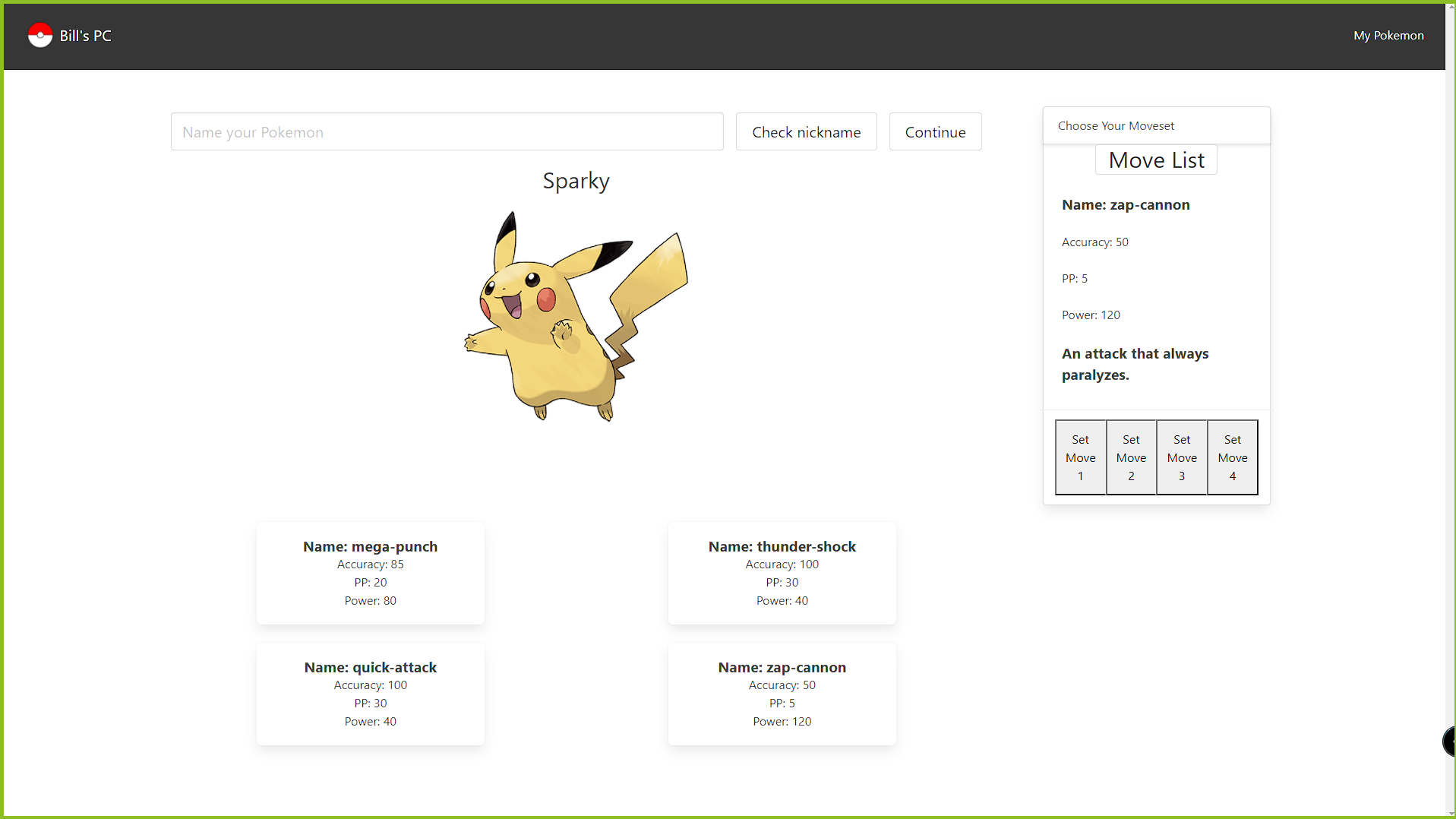Click Set Move 1 button
This screenshot has height=819, width=1456.
[x=1080, y=457]
